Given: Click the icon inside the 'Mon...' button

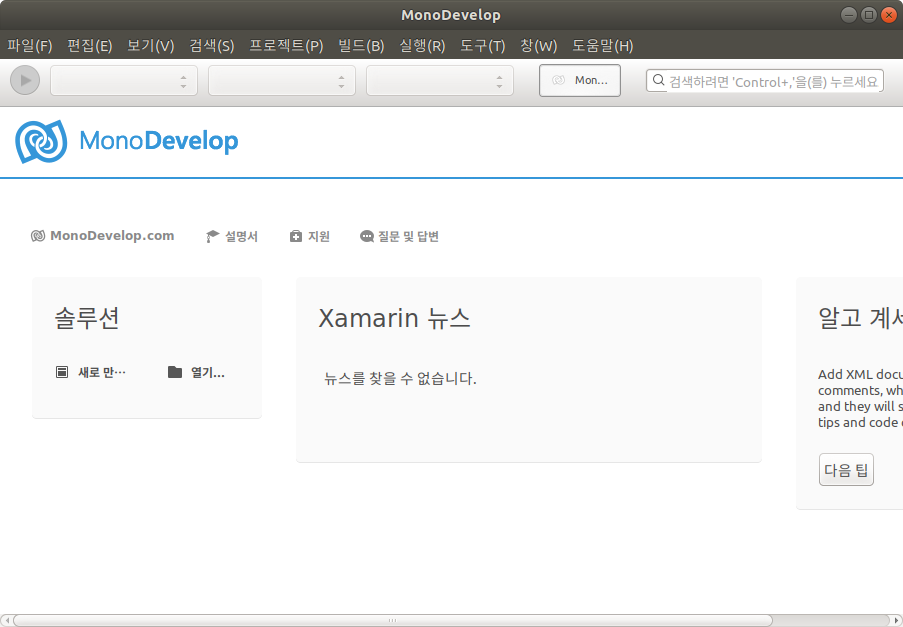Looking at the screenshot, I should [558, 81].
